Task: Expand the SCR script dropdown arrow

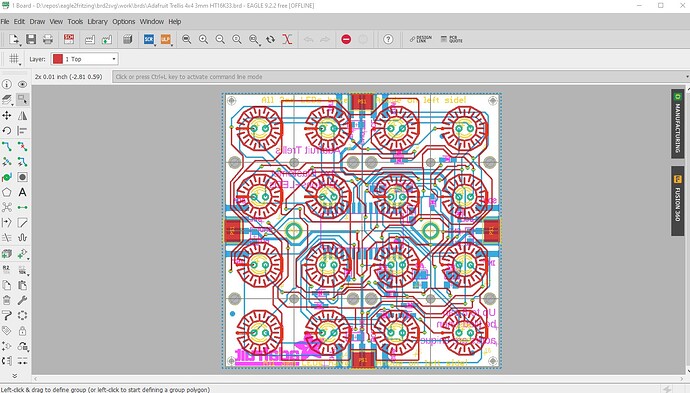Action: [155, 44]
